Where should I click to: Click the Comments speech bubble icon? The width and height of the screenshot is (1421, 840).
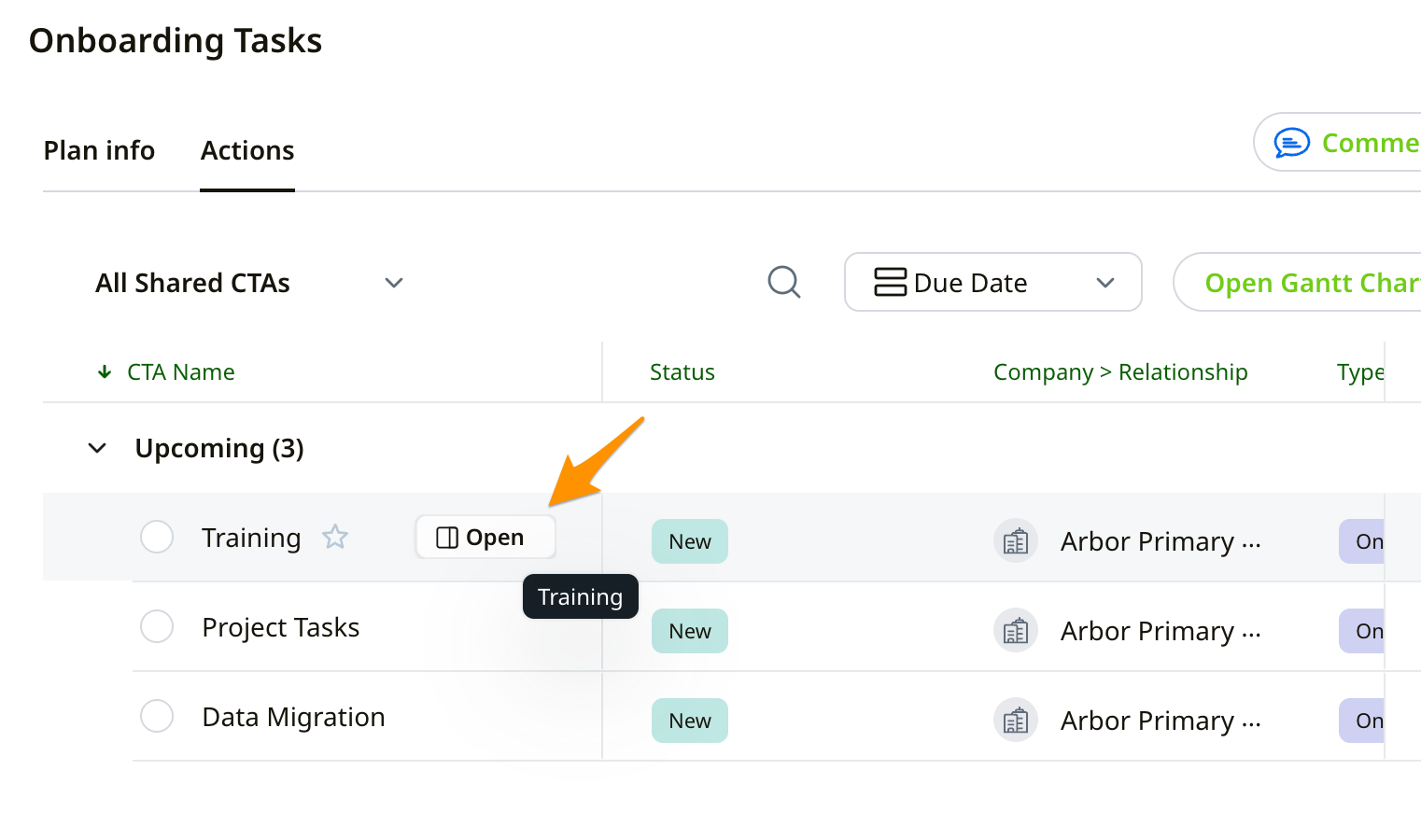(x=1291, y=143)
